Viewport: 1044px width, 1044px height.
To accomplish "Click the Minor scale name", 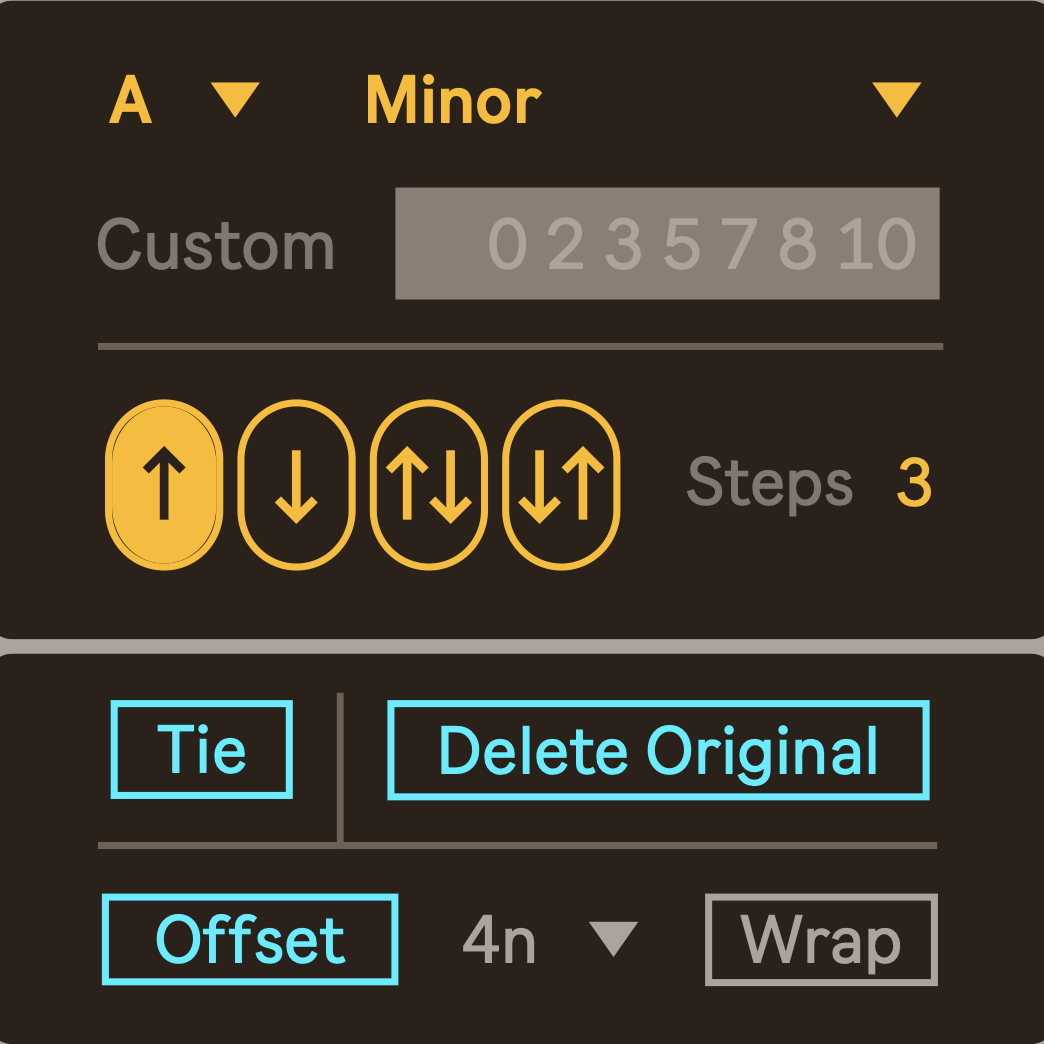I will [453, 101].
